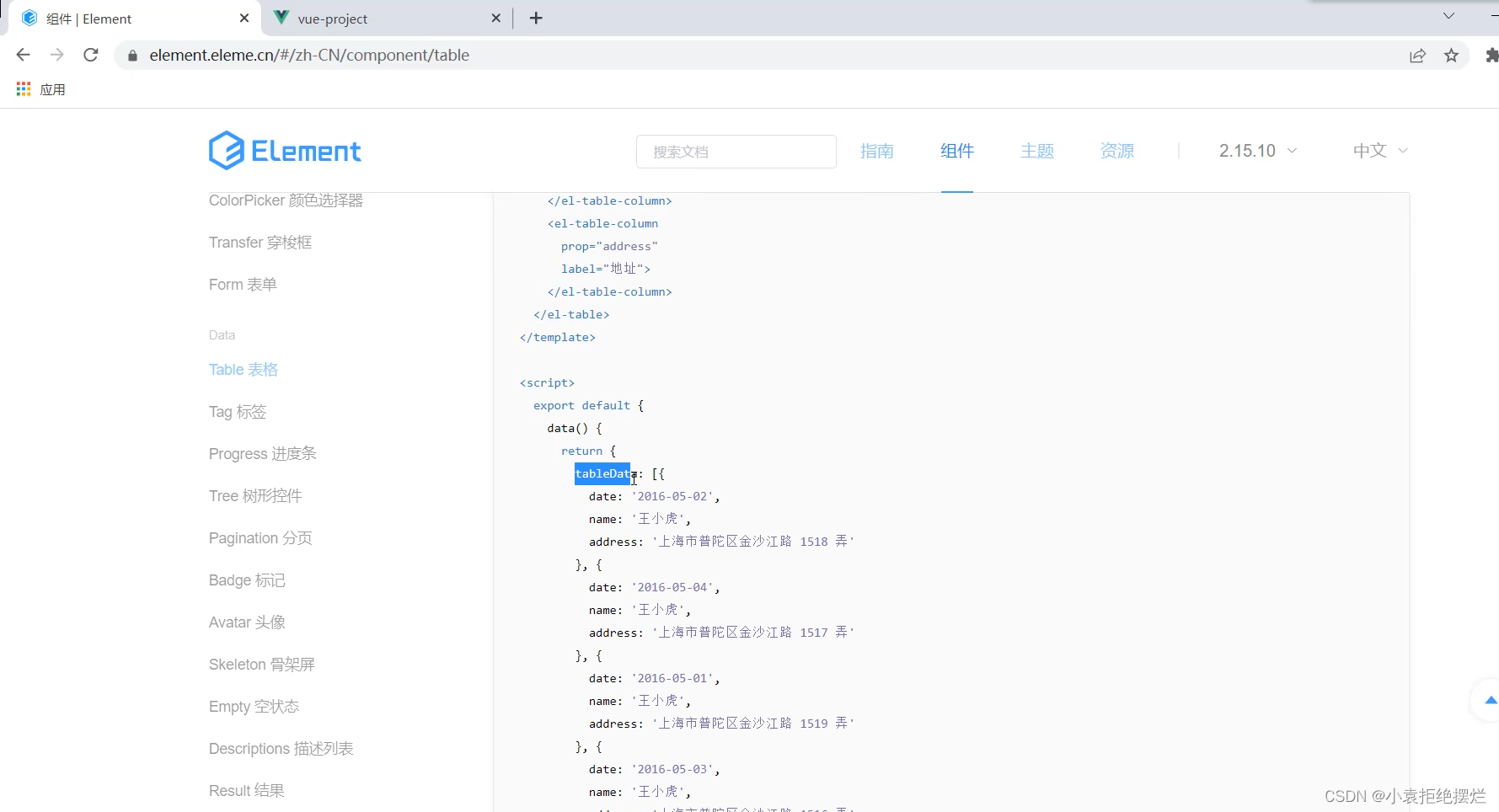
Task: Click the </template> code line
Action: tap(558, 337)
